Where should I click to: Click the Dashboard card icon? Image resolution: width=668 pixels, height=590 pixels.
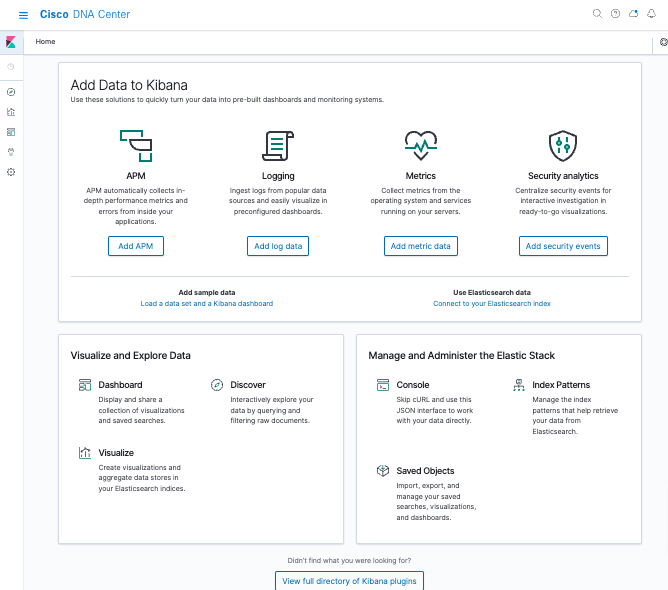(85, 385)
